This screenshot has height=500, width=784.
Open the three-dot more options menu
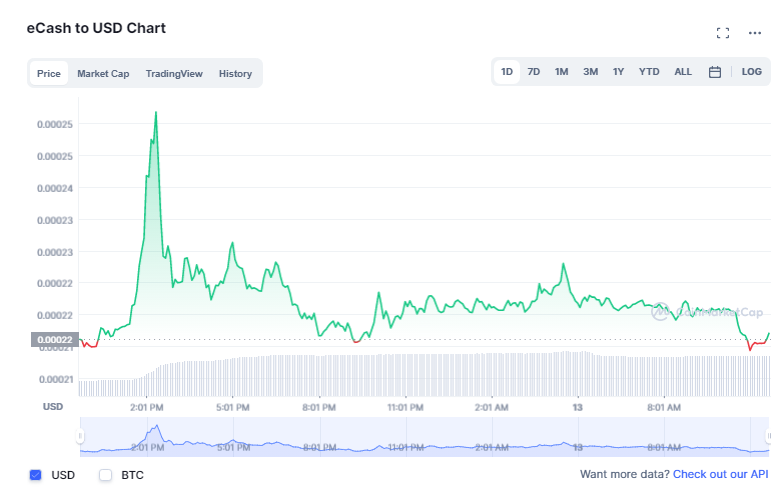[754, 33]
